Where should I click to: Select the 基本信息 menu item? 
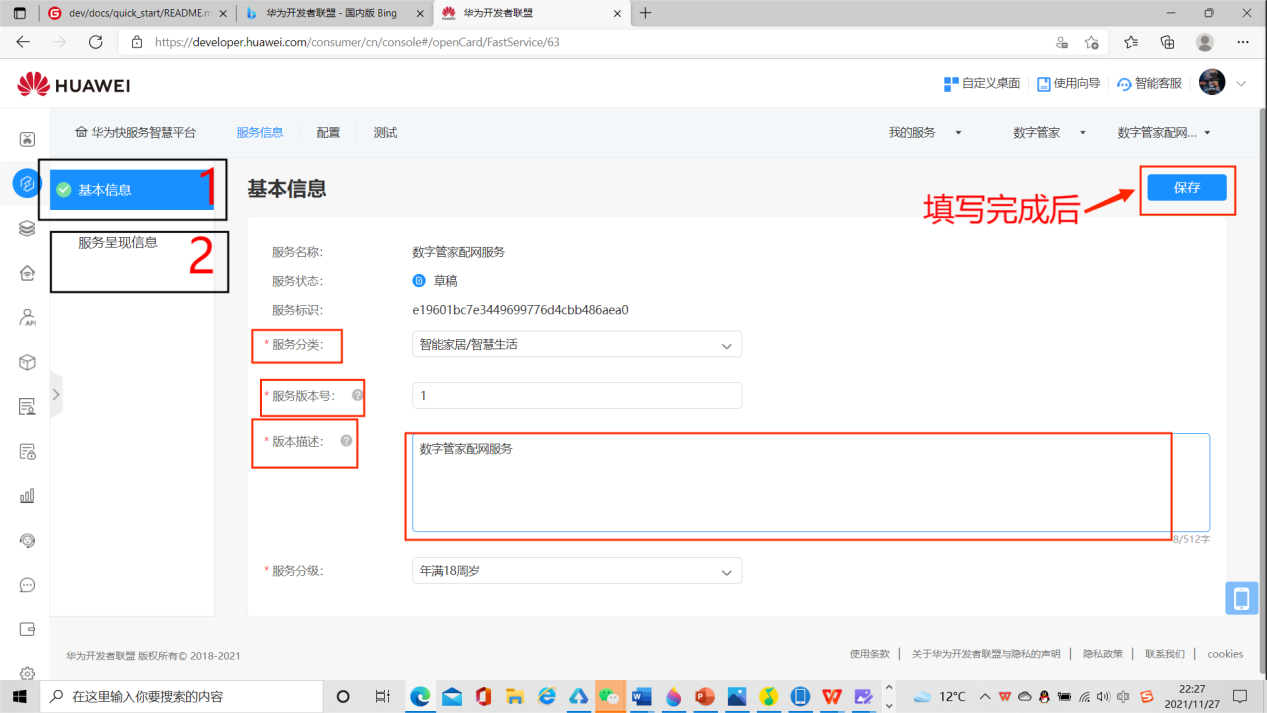tap(132, 189)
